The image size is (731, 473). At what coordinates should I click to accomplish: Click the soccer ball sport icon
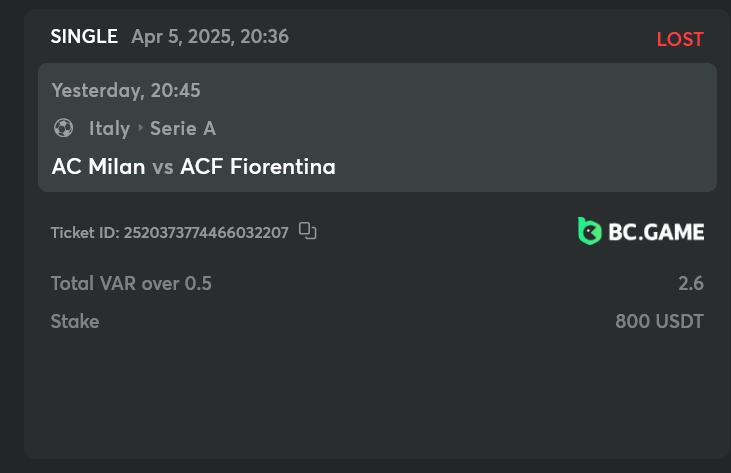pyautogui.click(x=64, y=128)
